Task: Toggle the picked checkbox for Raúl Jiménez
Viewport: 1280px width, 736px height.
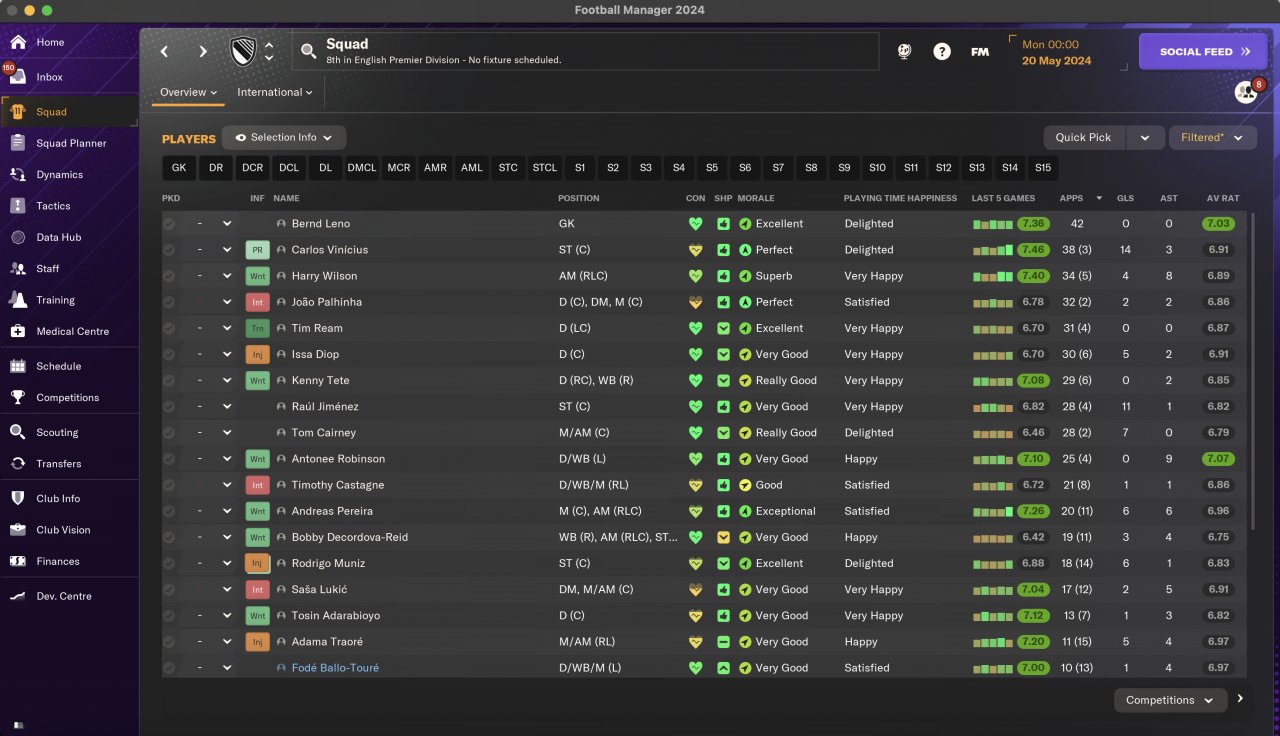Action: (169, 407)
